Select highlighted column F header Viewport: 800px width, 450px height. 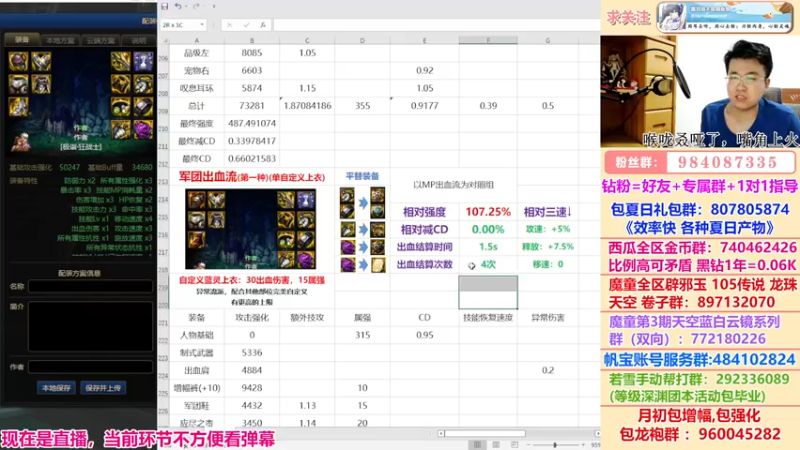point(488,40)
